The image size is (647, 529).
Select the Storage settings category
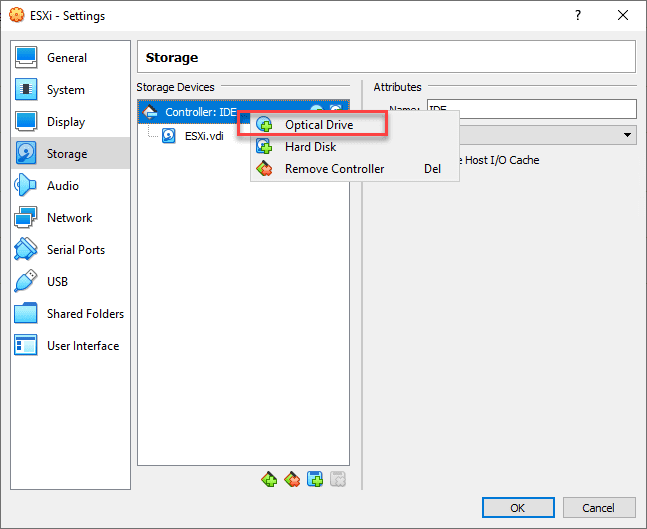click(70, 154)
